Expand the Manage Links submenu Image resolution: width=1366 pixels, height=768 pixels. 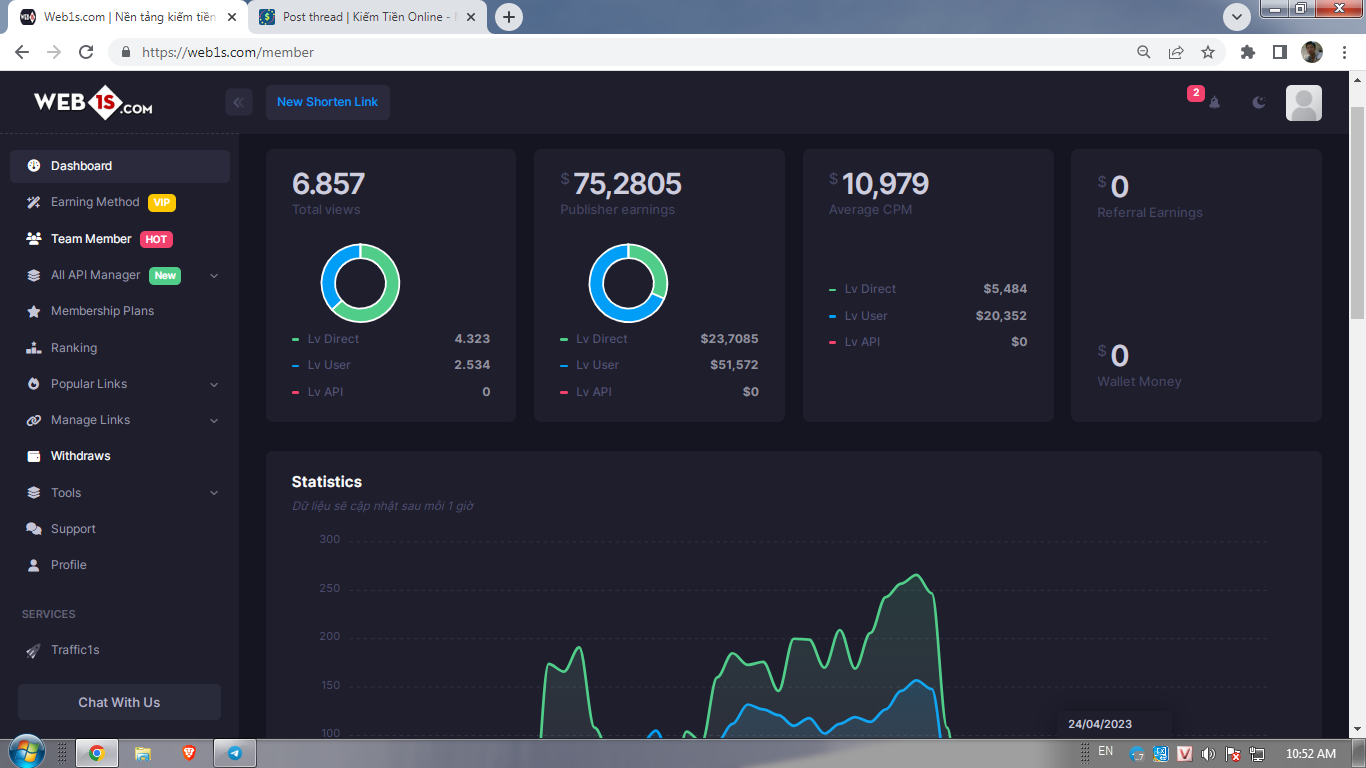pos(214,421)
